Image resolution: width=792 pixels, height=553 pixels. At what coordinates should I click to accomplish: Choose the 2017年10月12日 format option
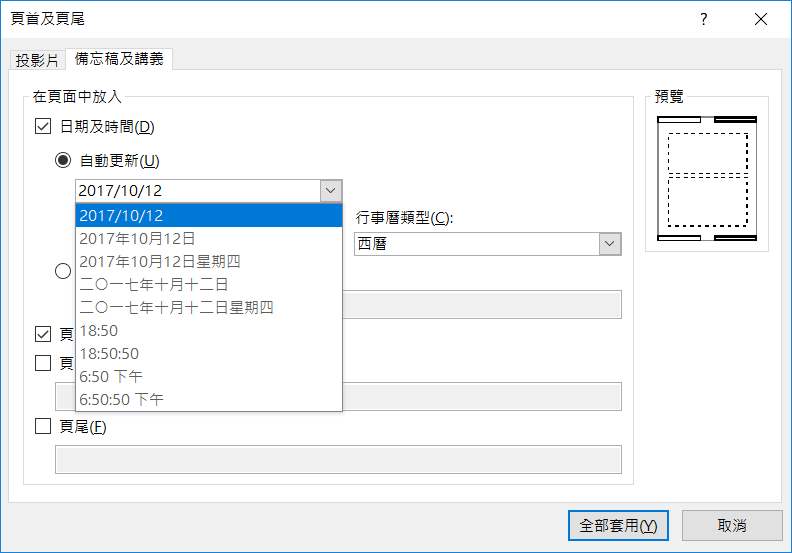[138, 238]
